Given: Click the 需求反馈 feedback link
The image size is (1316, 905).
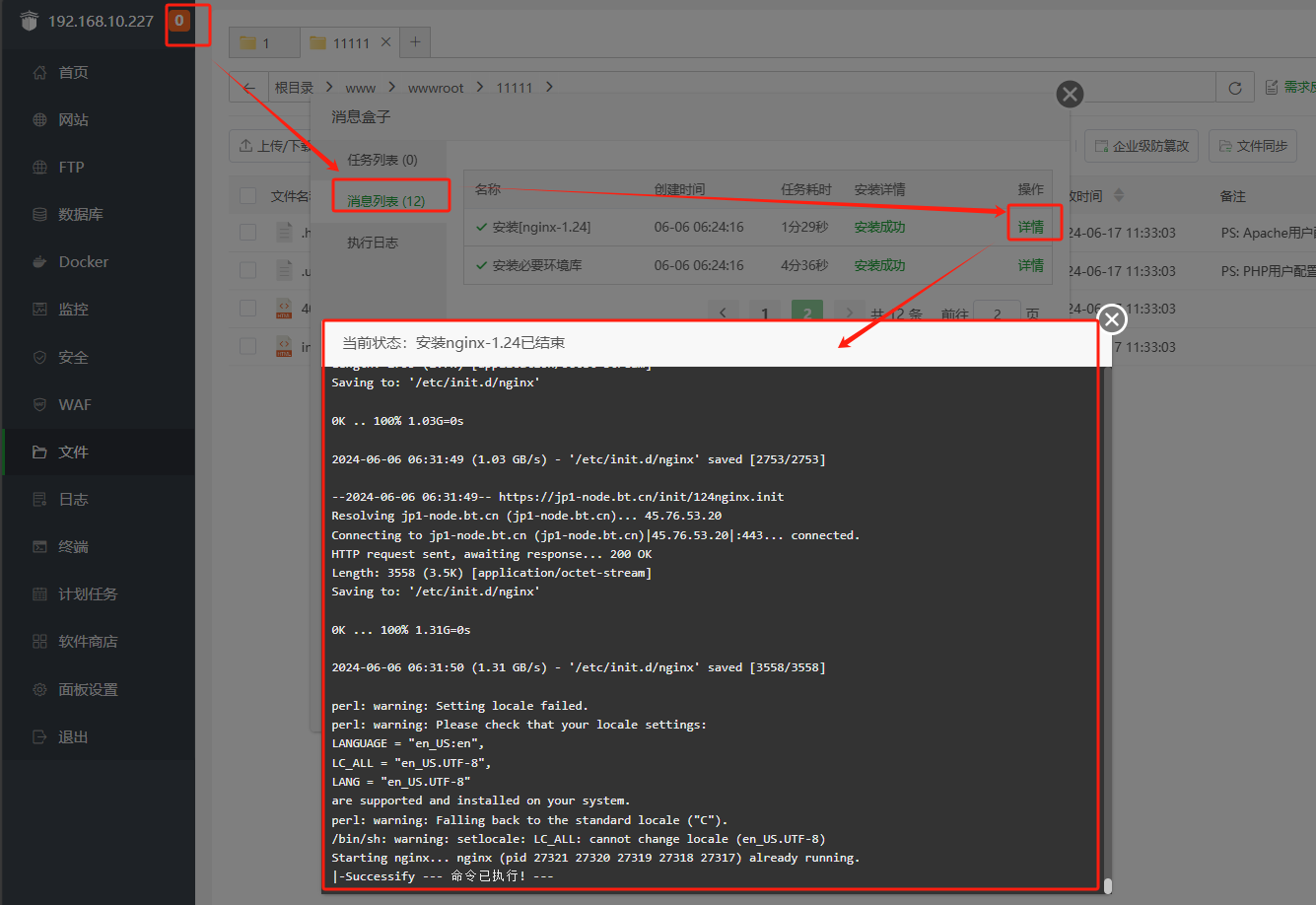Looking at the screenshot, I should click(x=1291, y=87).
